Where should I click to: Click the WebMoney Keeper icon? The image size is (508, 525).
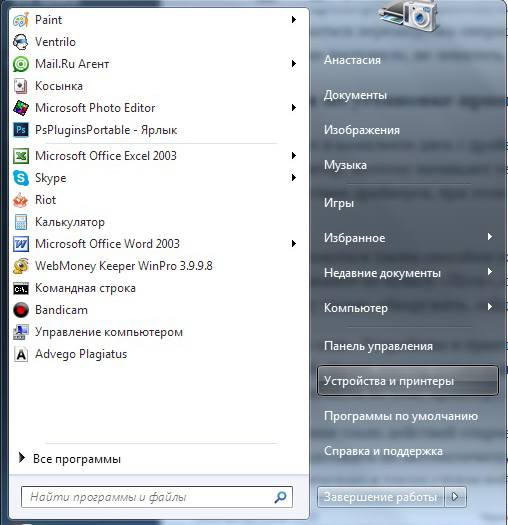click(x=21, y=266)
